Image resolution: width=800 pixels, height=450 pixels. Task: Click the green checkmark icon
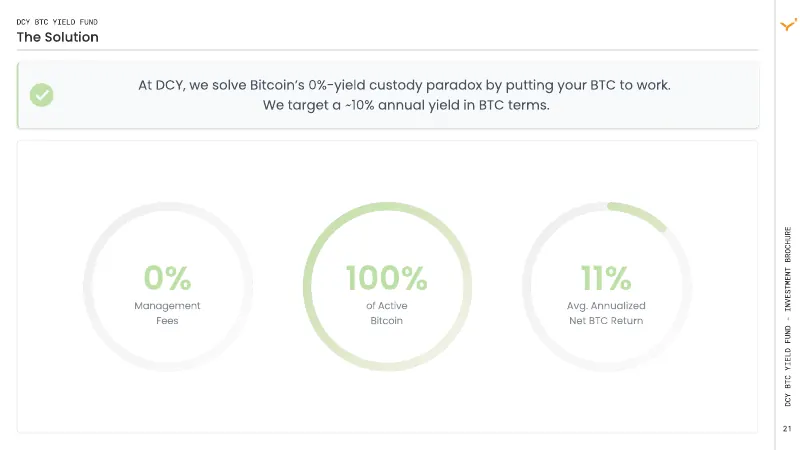pyautogui.click(x=41, y=95)
